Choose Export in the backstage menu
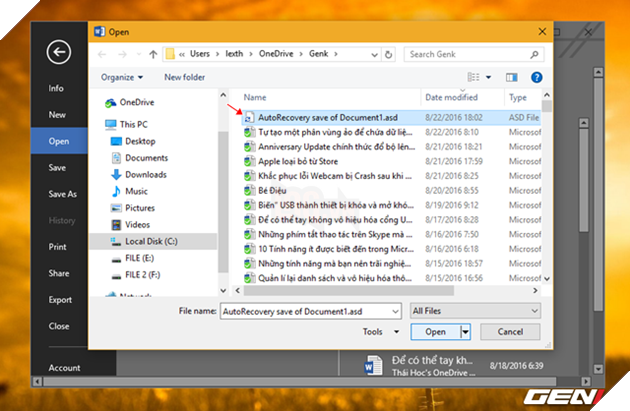Screen dimensions: 630x411 [x=60, y=299]
